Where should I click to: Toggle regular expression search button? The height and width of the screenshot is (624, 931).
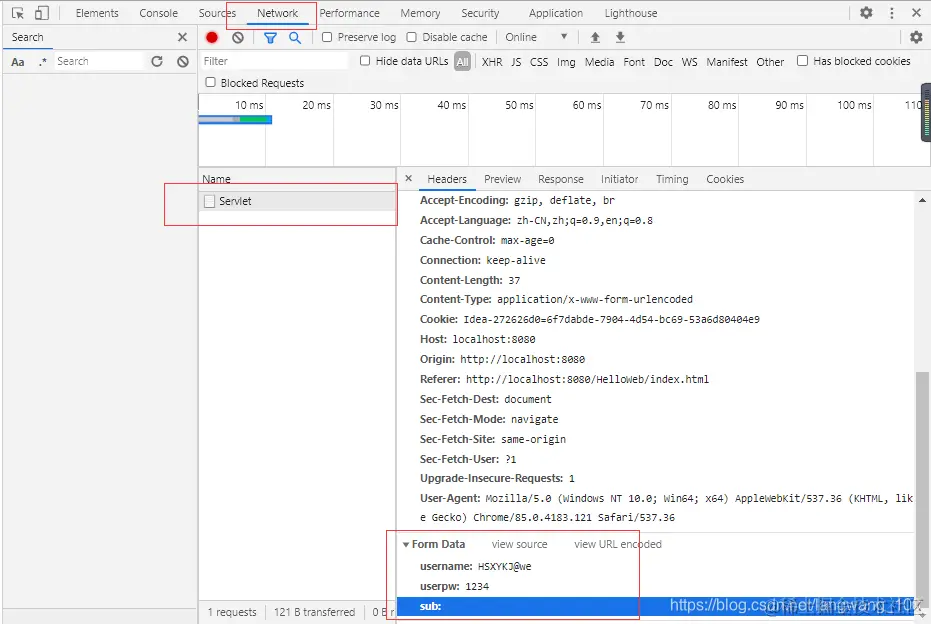[43, 62]
